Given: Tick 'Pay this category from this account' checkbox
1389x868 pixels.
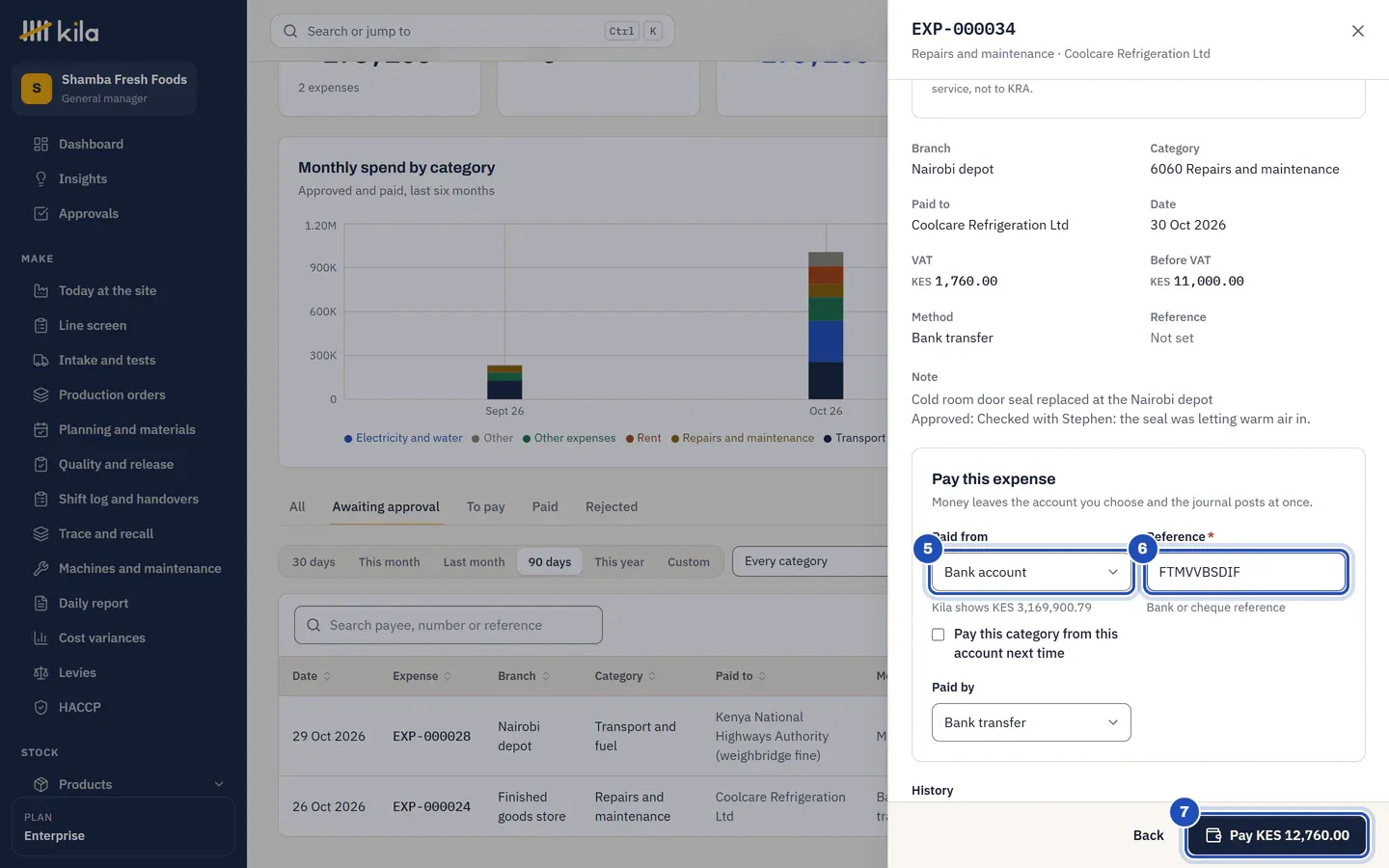Looking at the screenshot, I should tap(938, 635).
